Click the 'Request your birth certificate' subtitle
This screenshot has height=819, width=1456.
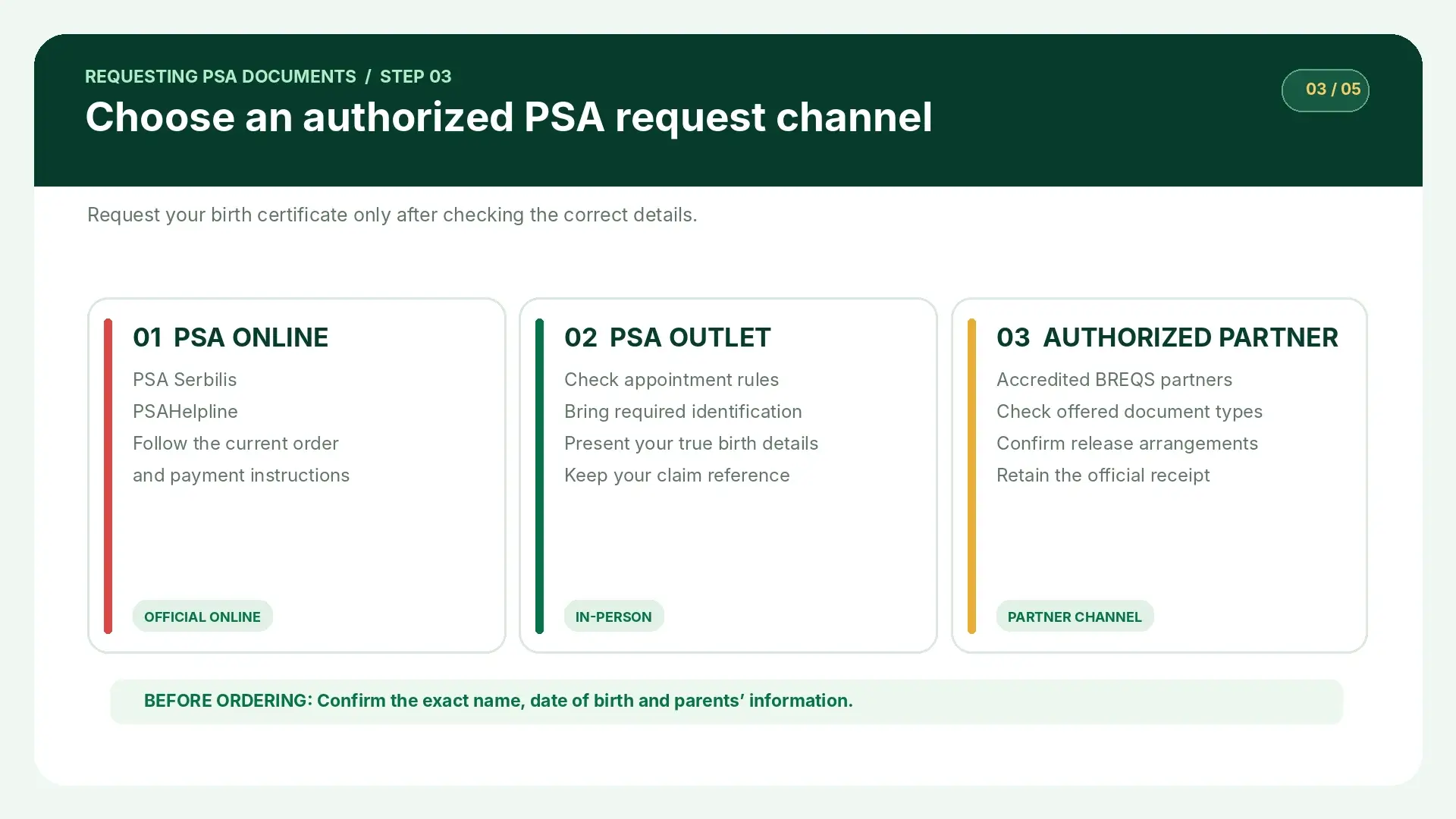pyautogui.click(x=392, y=215)
